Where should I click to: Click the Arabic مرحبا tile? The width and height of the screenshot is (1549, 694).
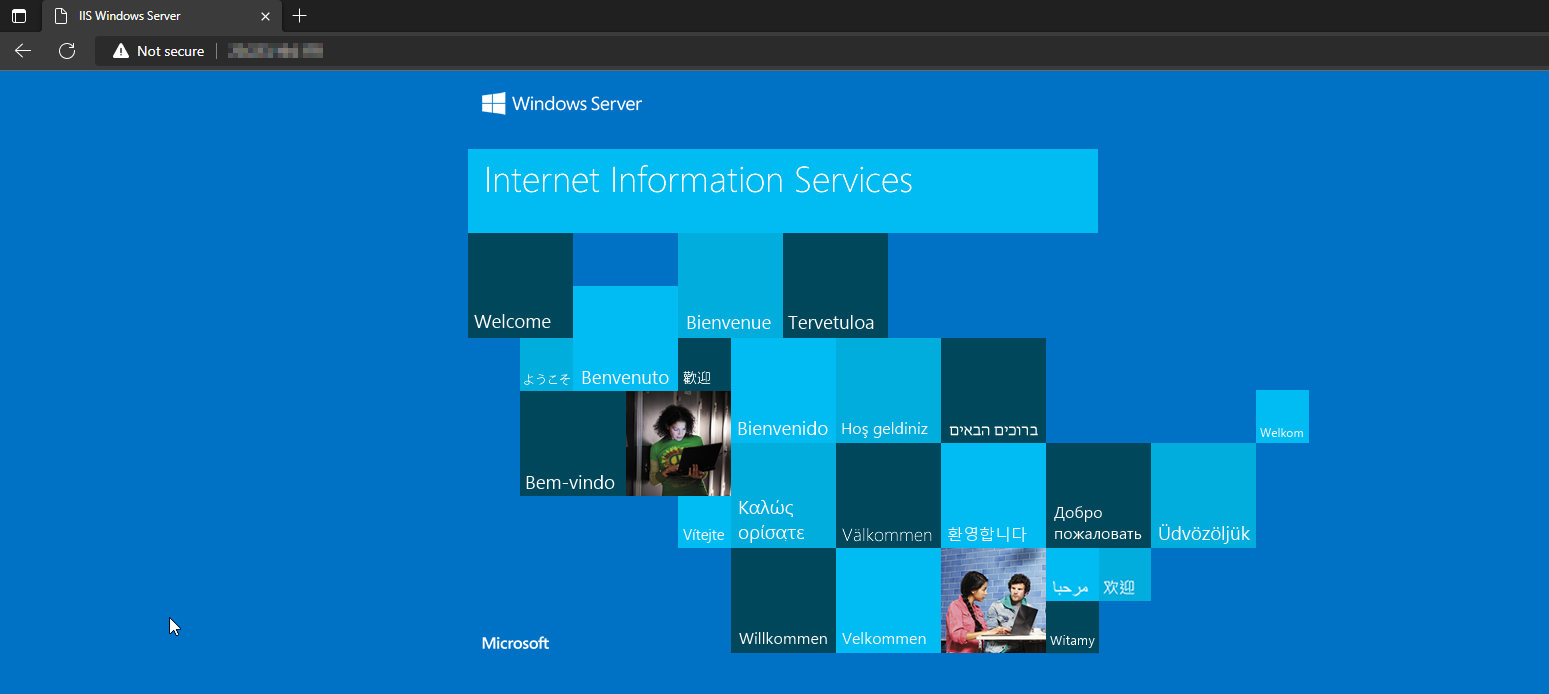point(1072,574)
